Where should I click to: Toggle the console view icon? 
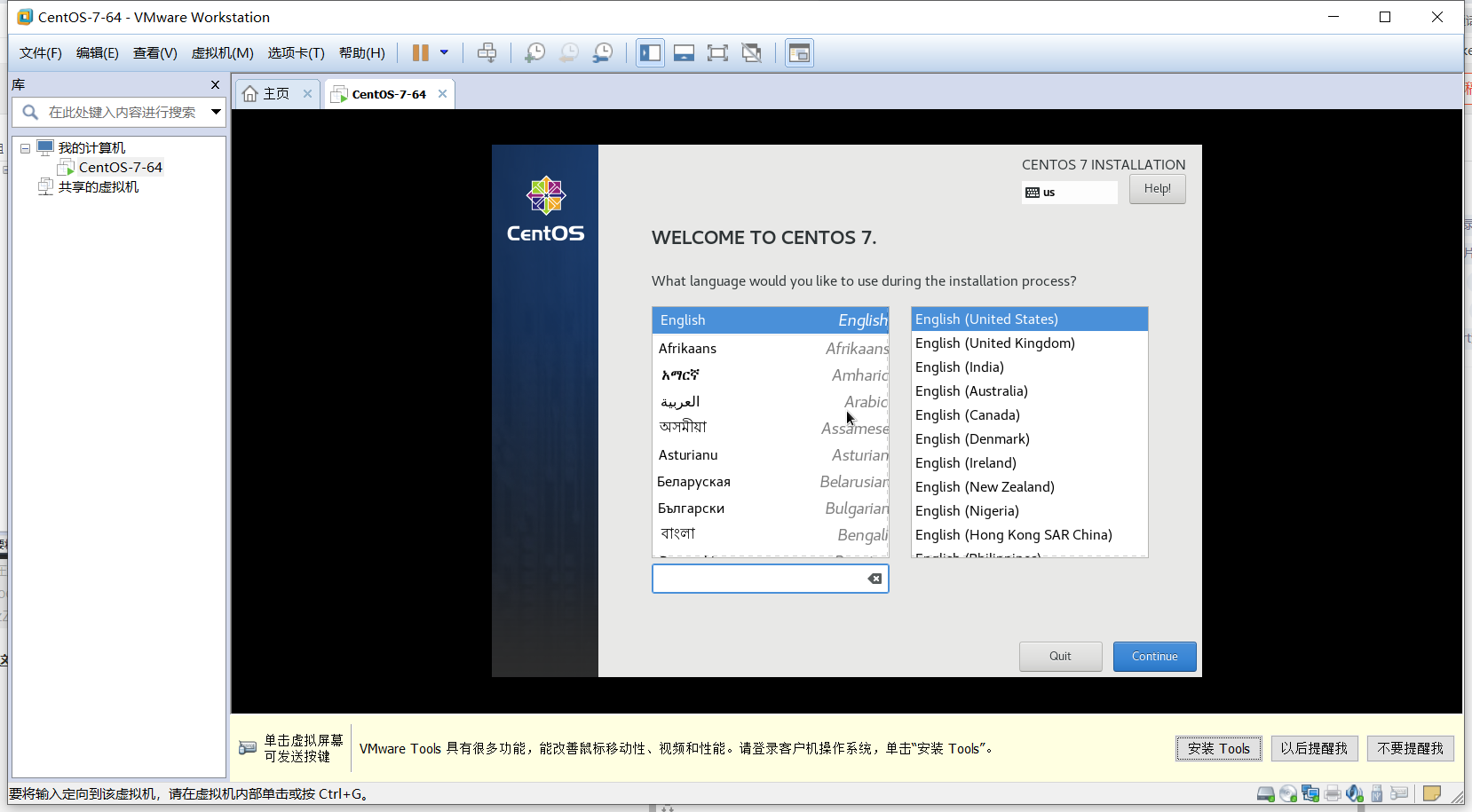pos(799,53)
